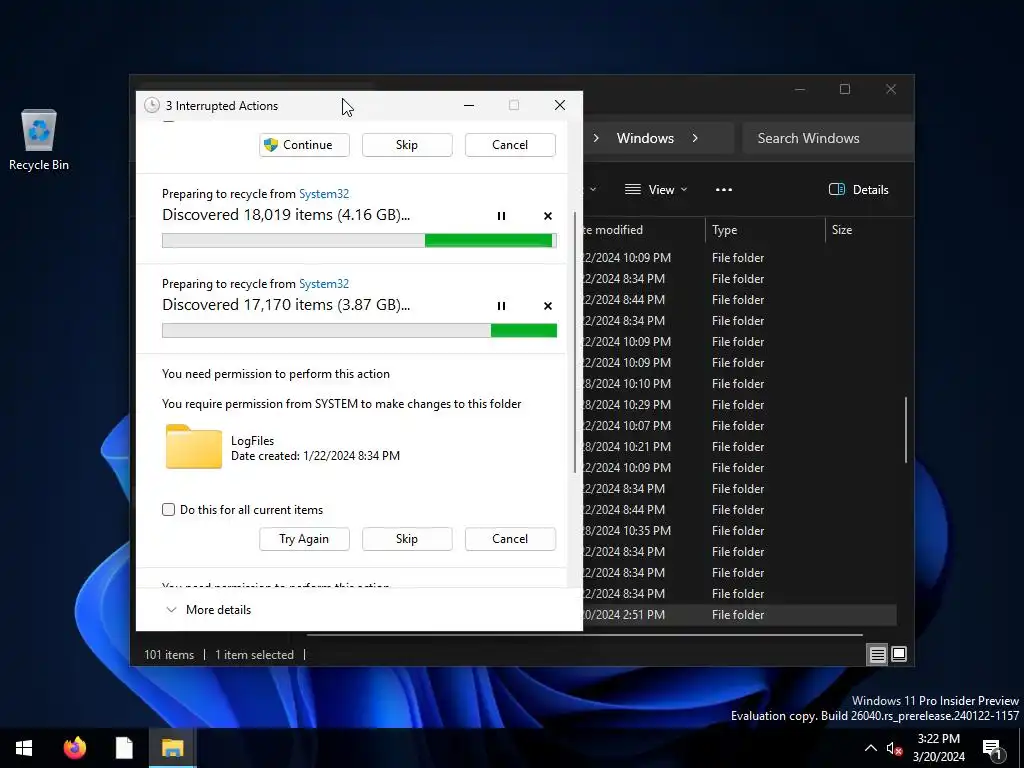This screenshot has height=768, width=1024.
Task: Click the 17,170 items progress bar
Action: click(359, 331)
